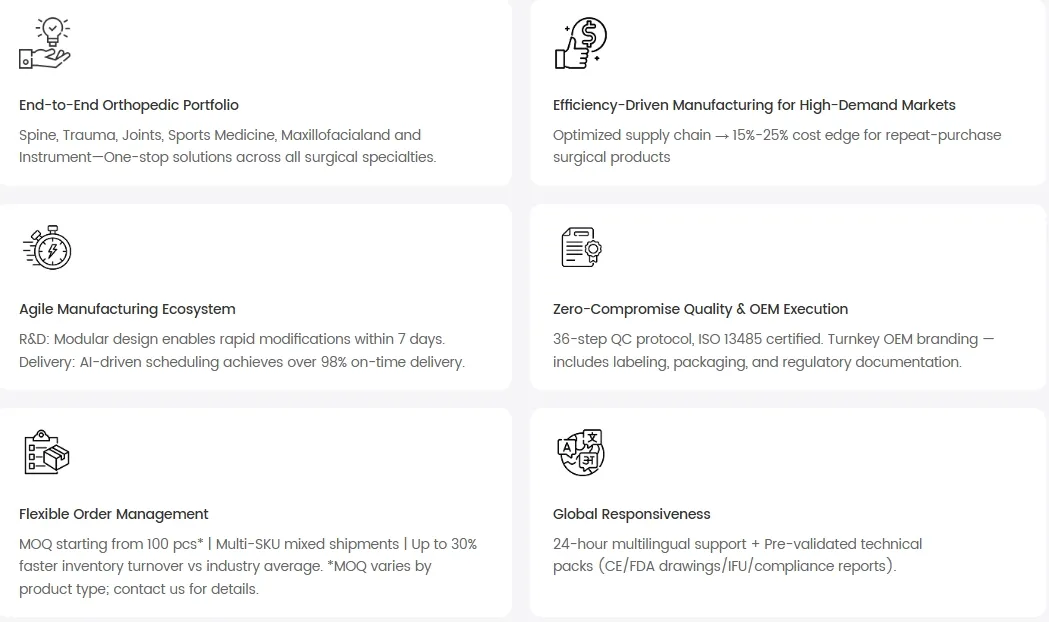Screen dimensions: 1049x622
Task: Click the Agile Manufacturing Ecosystem title
Action: click(127, 309)
